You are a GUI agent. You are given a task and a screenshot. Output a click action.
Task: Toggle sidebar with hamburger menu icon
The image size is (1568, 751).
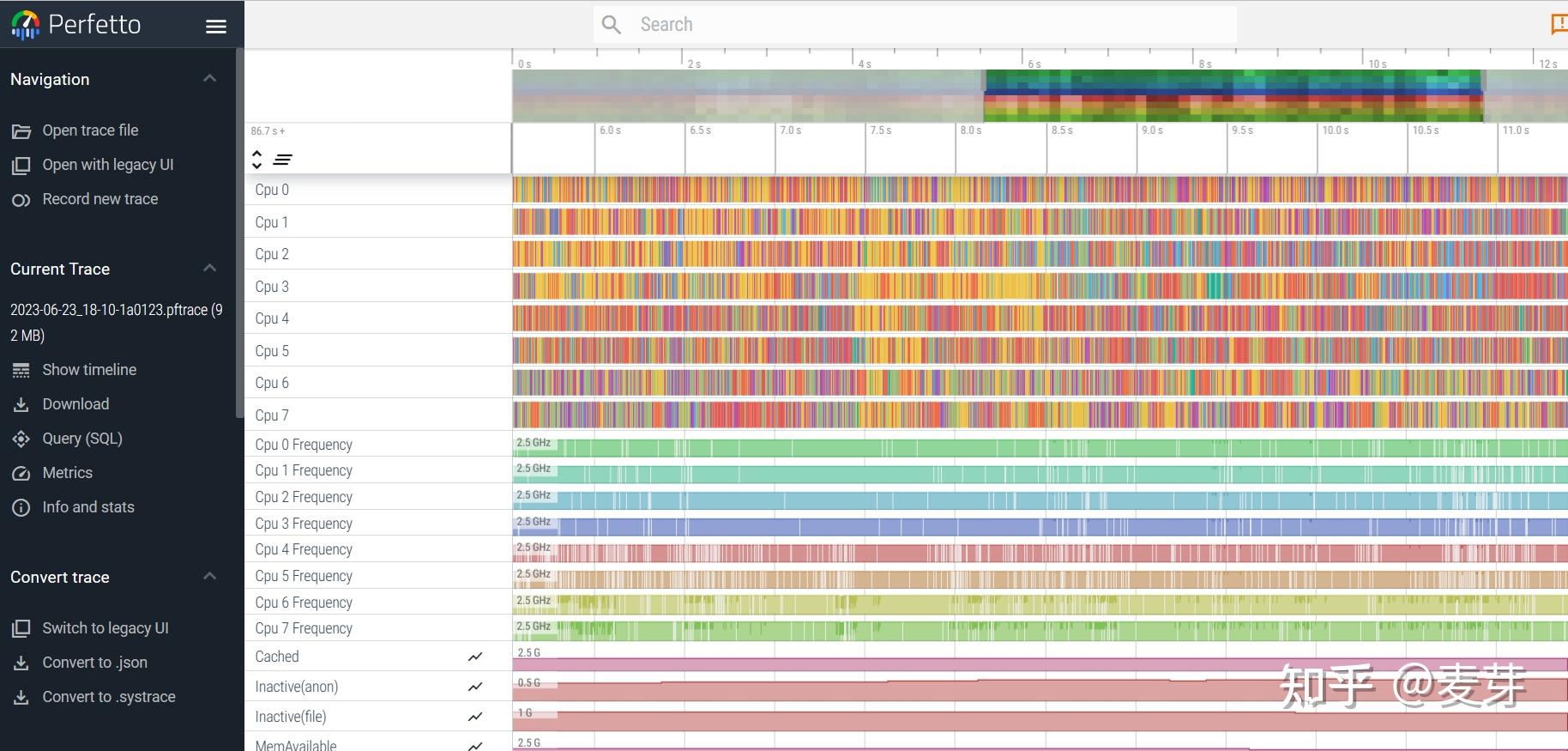click(216, 26)
